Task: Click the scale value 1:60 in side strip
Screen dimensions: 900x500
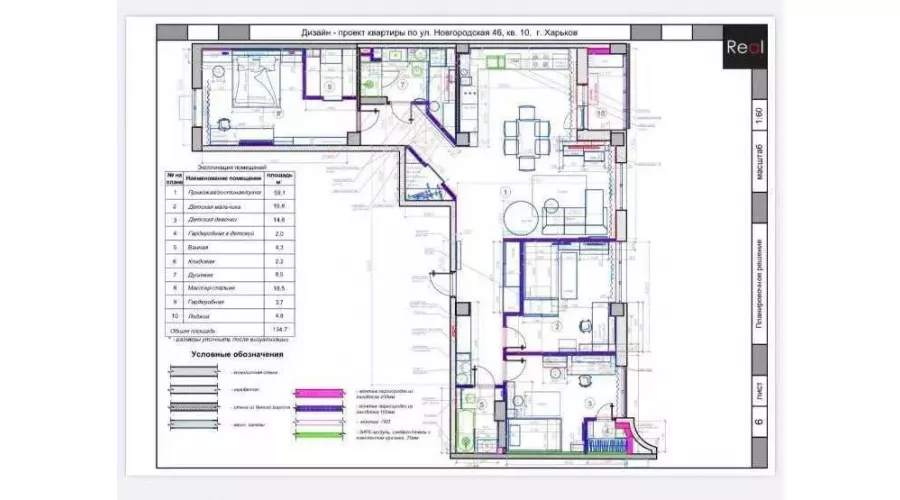Action: tap(759, 117)
